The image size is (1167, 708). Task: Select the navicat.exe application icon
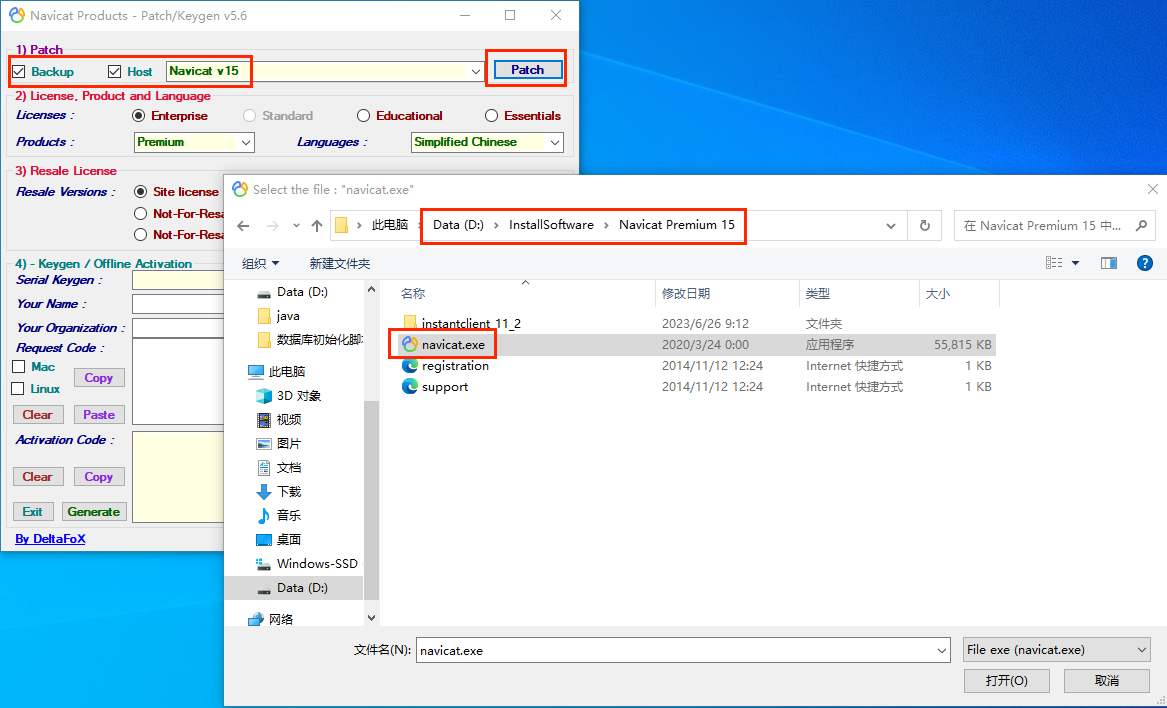click(x=409, y=344)
